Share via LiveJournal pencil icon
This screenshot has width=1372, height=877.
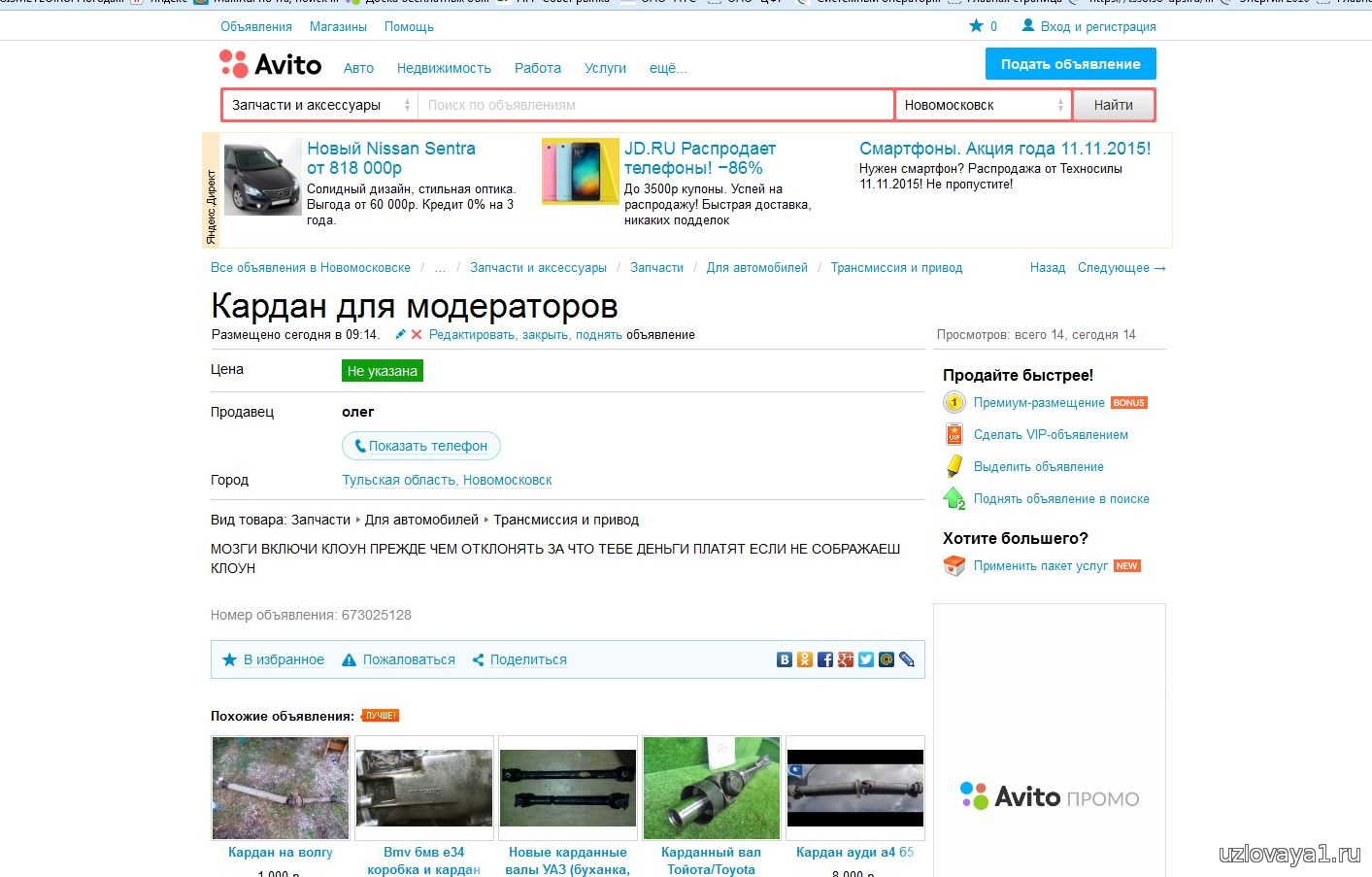point(907,659)
